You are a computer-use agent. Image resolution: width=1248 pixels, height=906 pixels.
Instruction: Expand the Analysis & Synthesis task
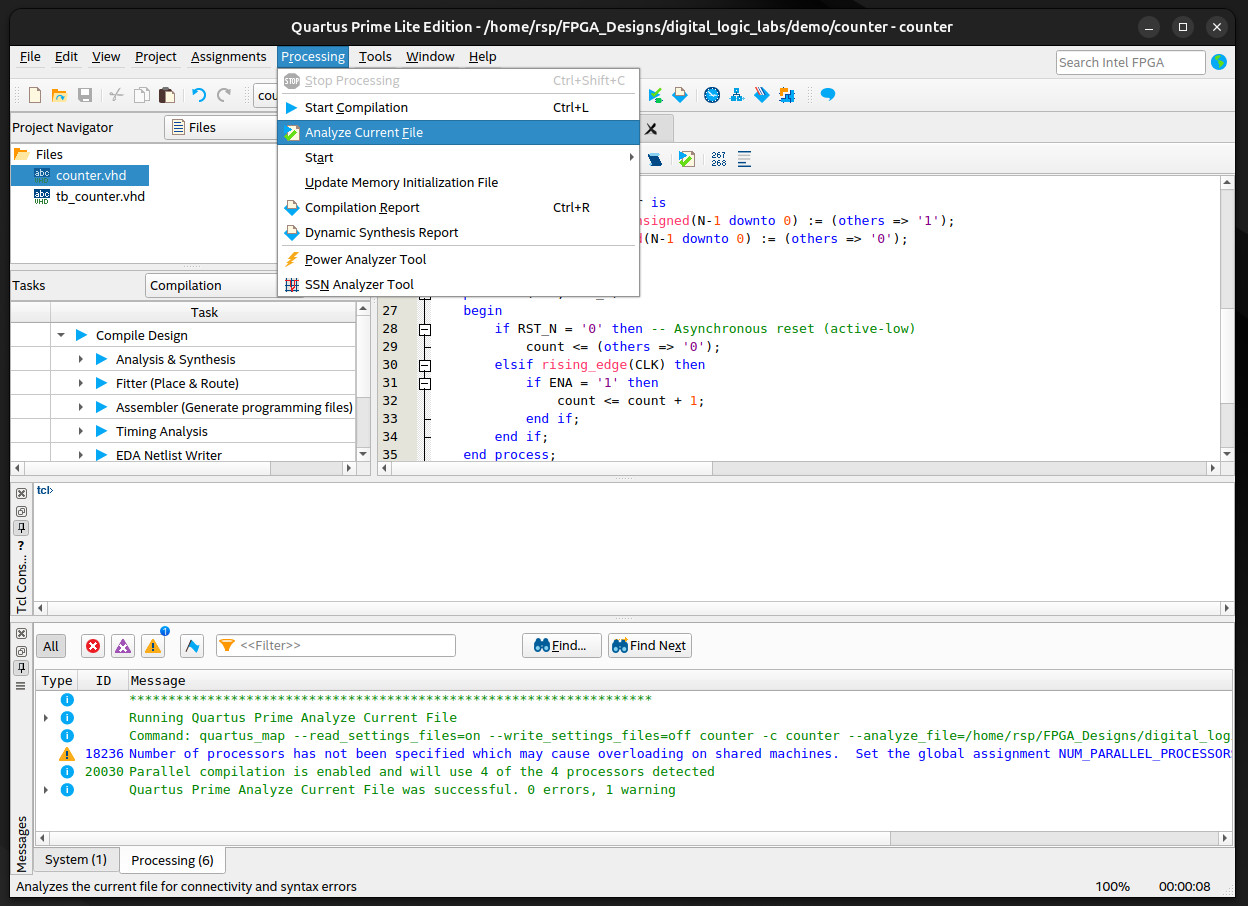pyautogui.click(x=82, y=360)
